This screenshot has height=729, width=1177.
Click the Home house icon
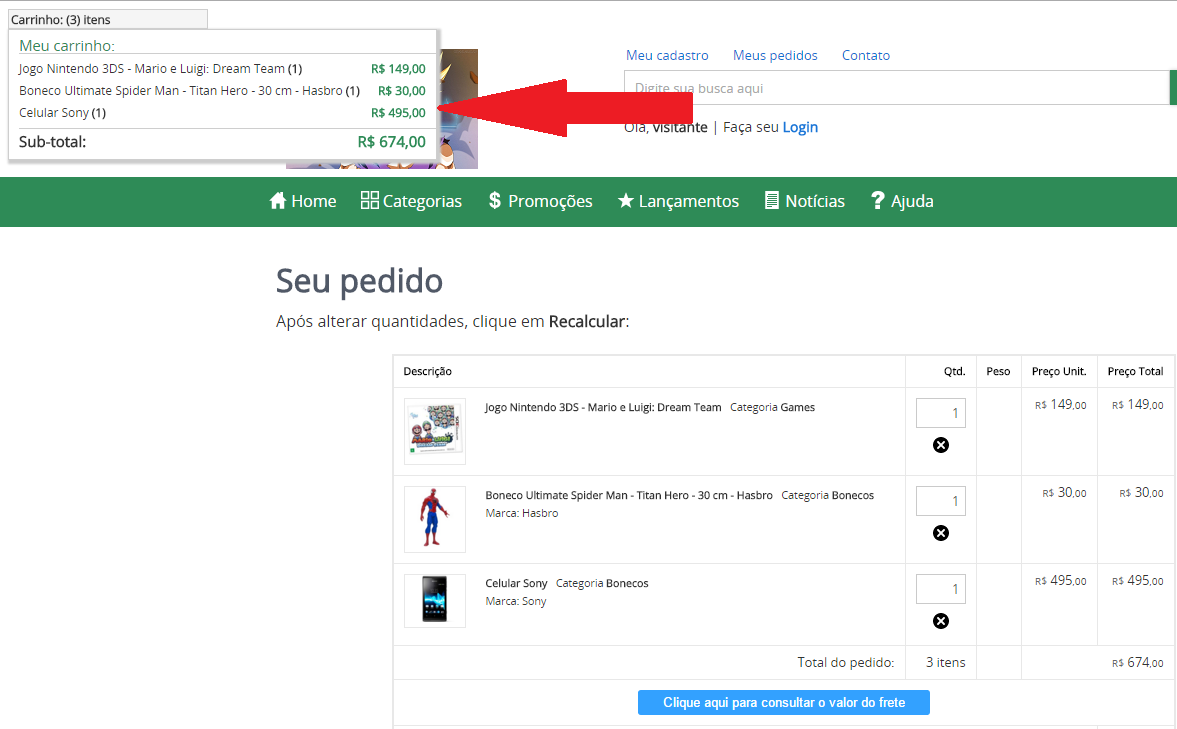[x=278, y=200]
